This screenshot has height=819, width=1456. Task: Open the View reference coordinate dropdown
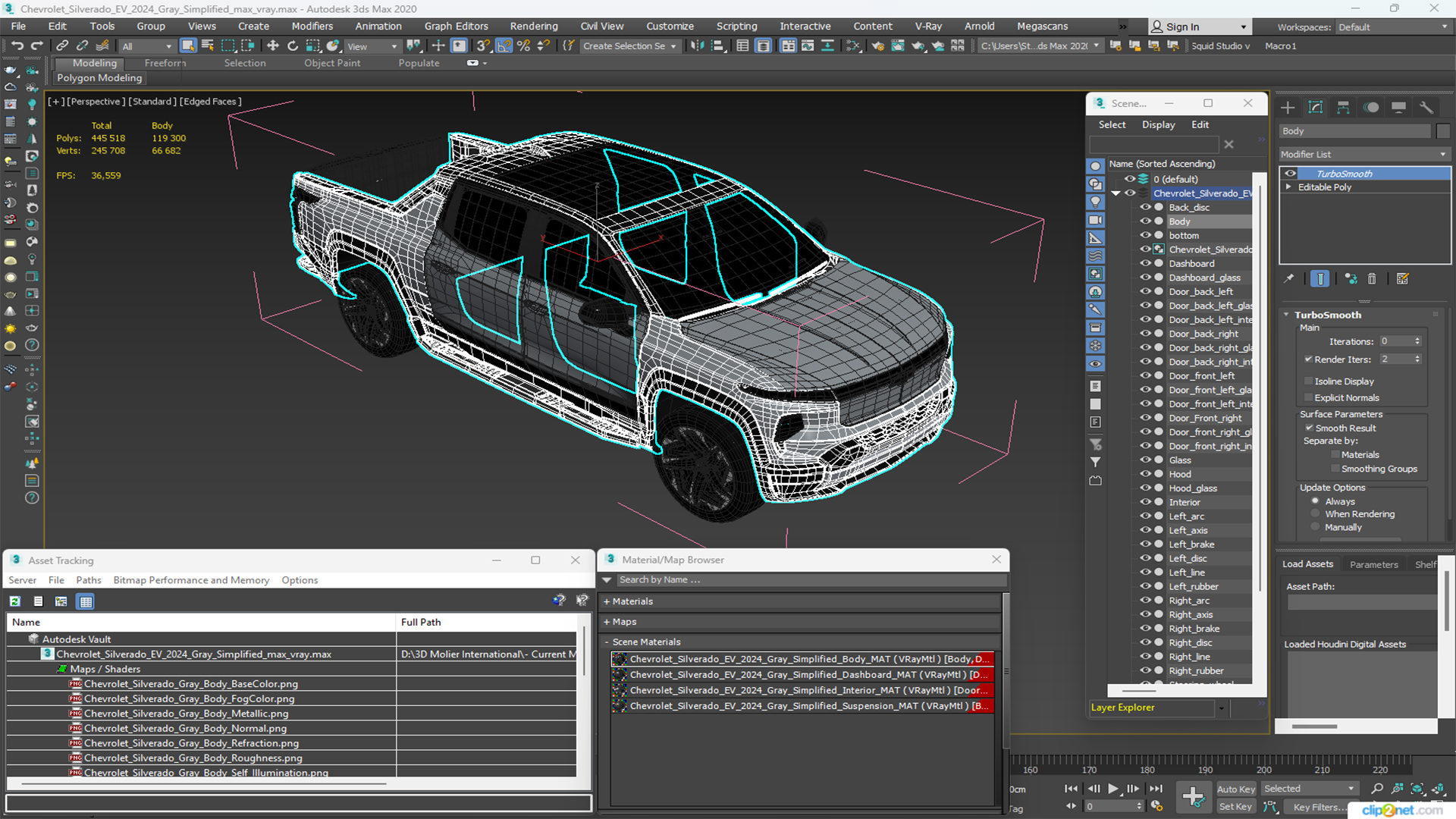372,46
